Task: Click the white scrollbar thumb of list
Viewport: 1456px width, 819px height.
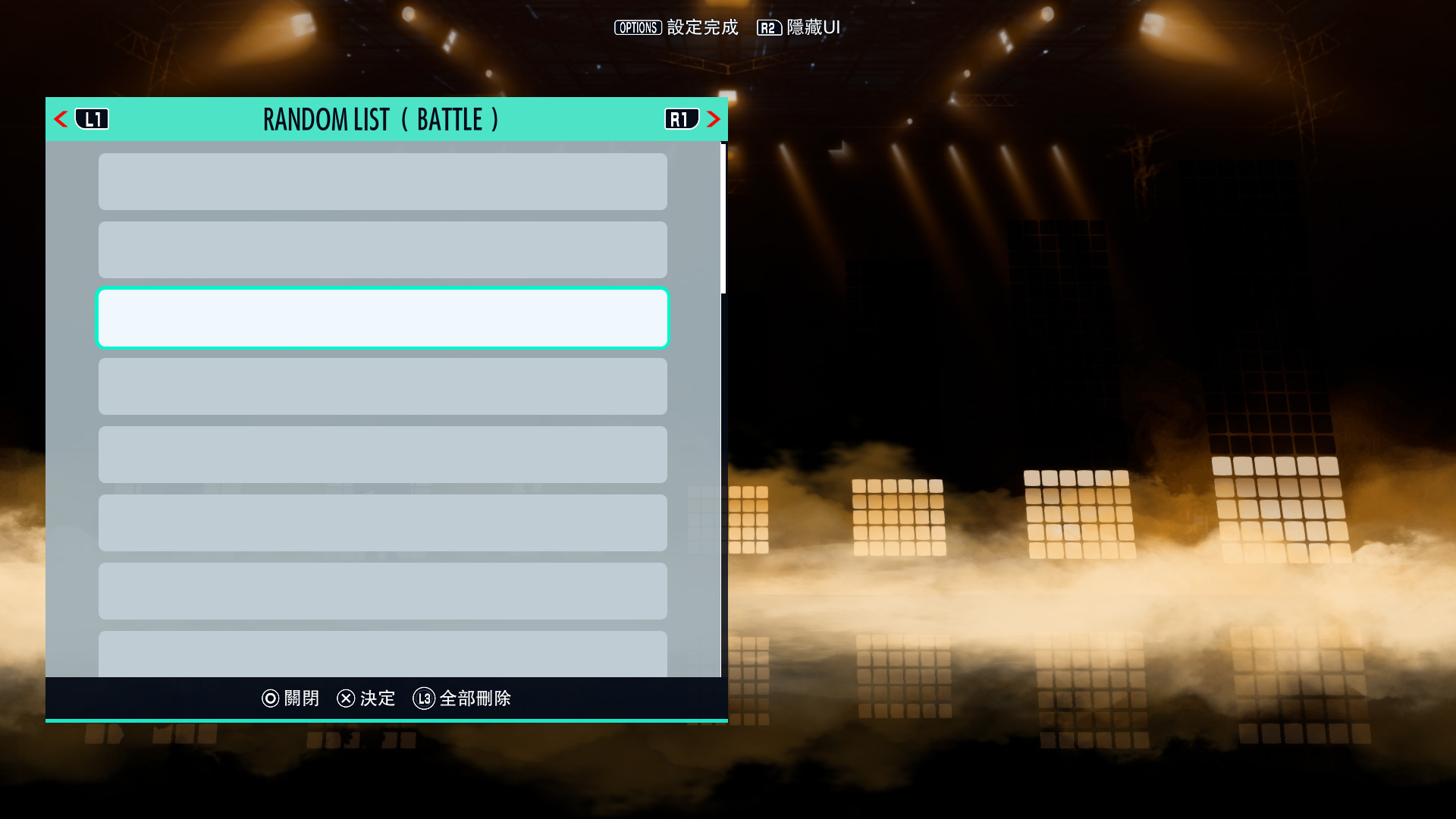Action: [723, 219]
